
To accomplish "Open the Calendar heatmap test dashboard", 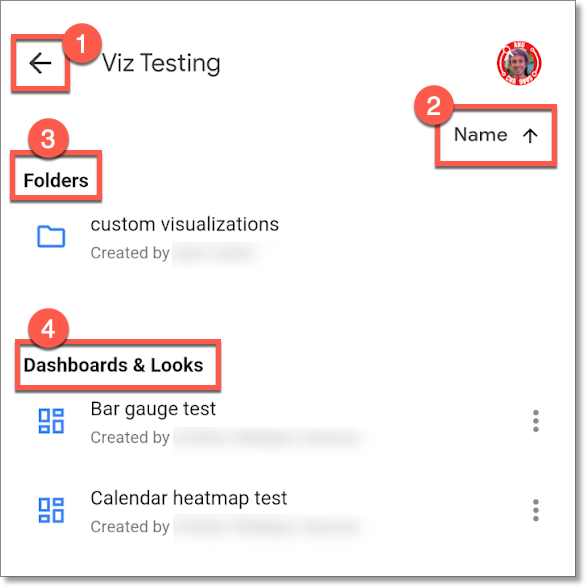I will tap(189, 499).
